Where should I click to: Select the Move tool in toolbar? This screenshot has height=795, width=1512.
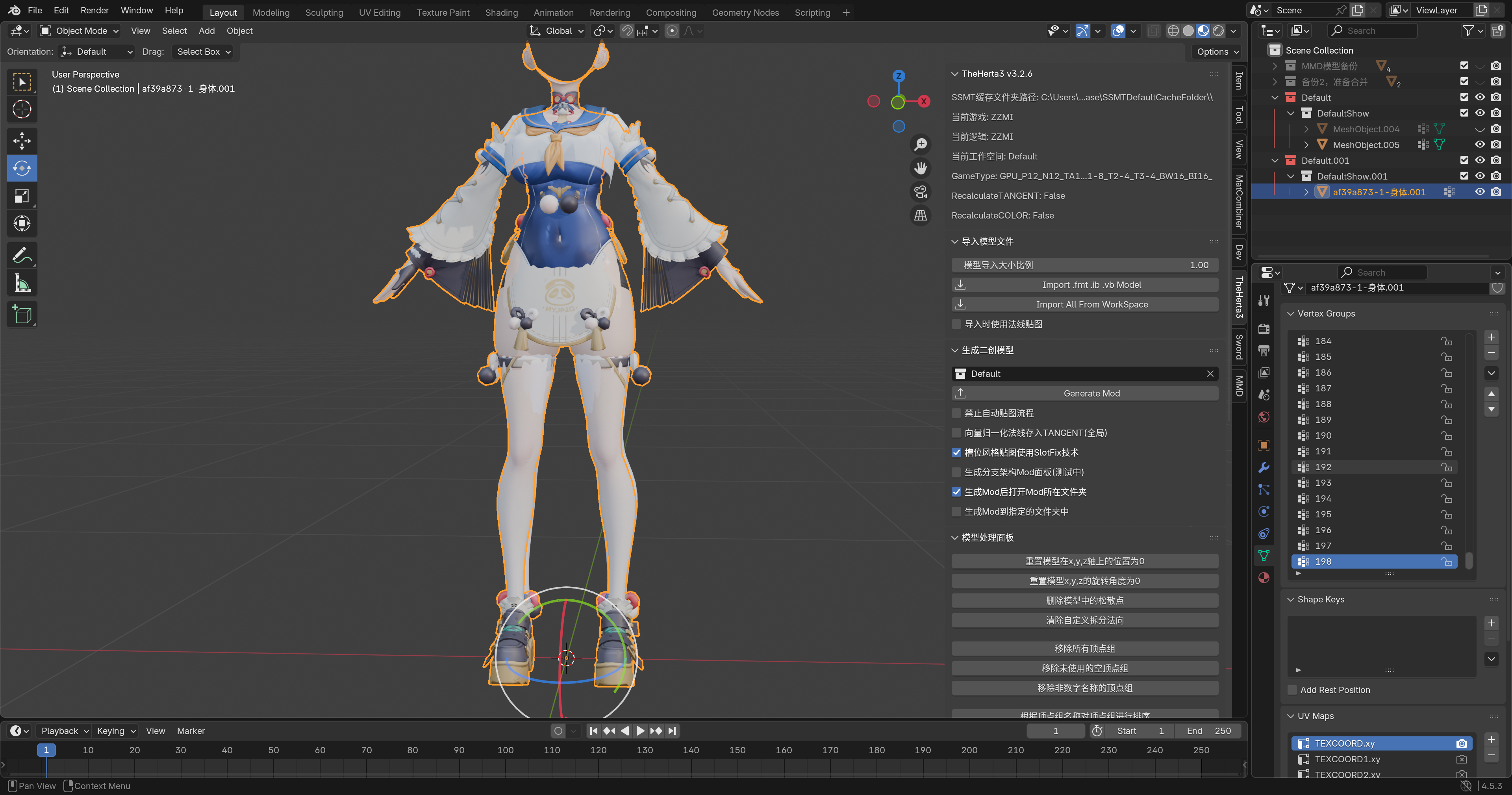coord(22,141)
